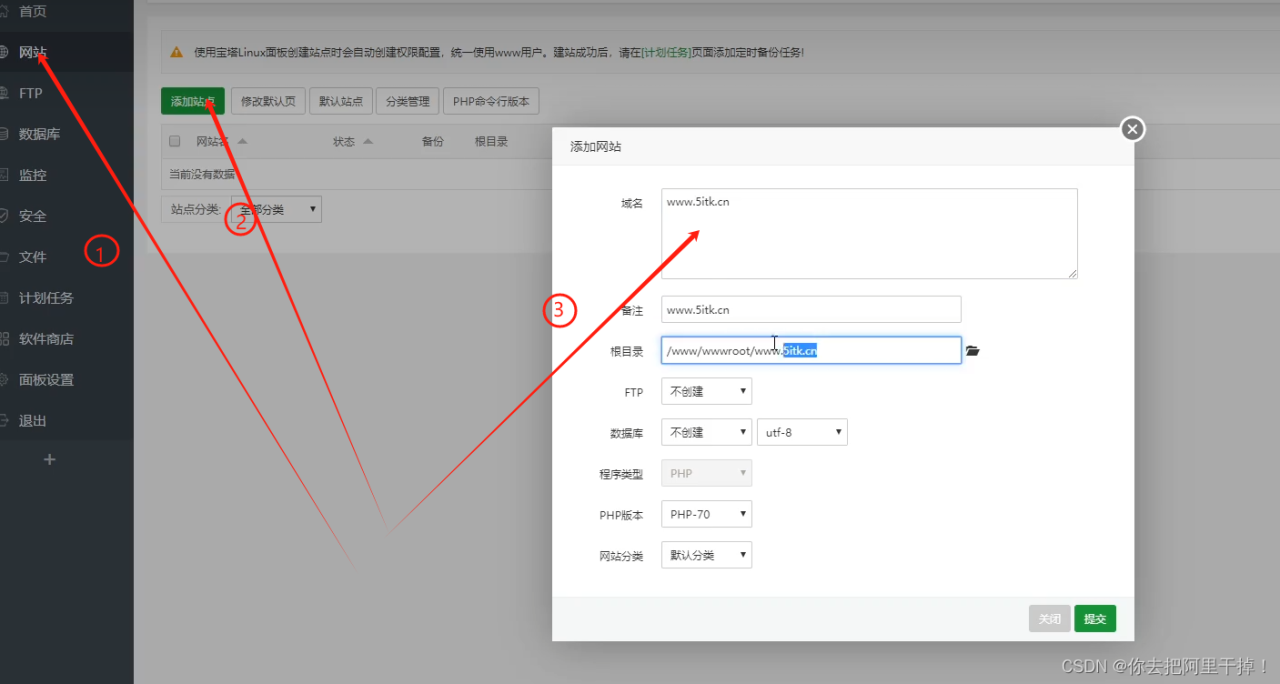Close the 添加网站 dialog with X icon
The width and height of the screenshot is (1280, 684).
[x=1131, y=129]
